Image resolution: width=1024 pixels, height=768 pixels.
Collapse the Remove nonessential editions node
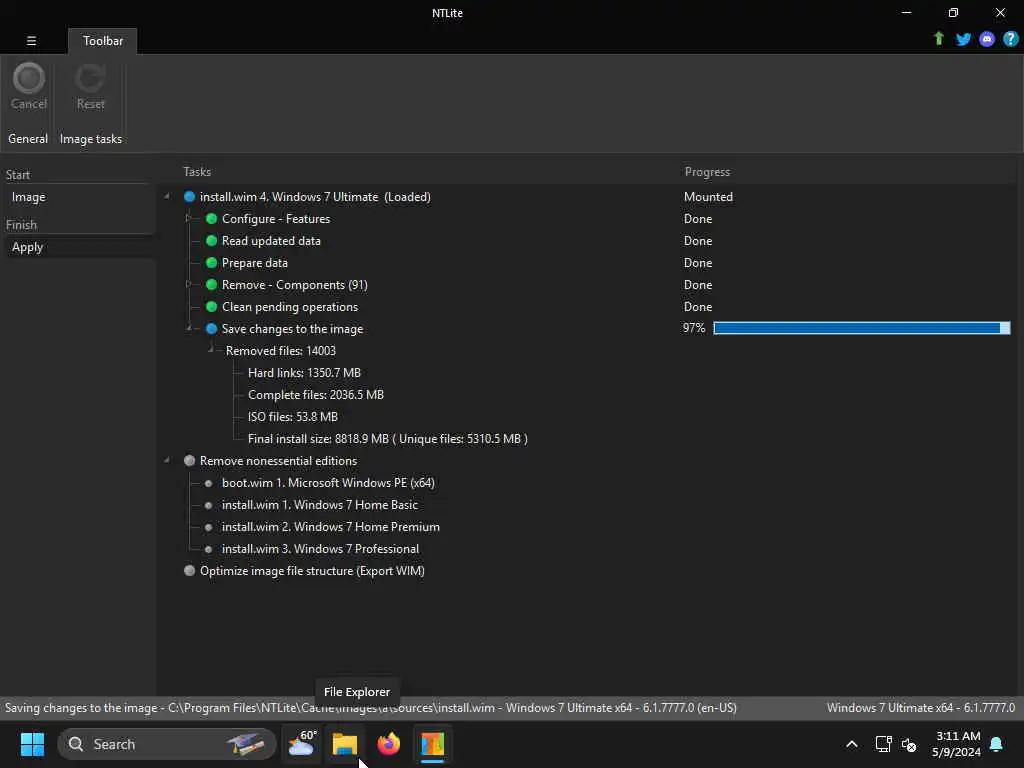pyautogui.click(x=167, y=460)
